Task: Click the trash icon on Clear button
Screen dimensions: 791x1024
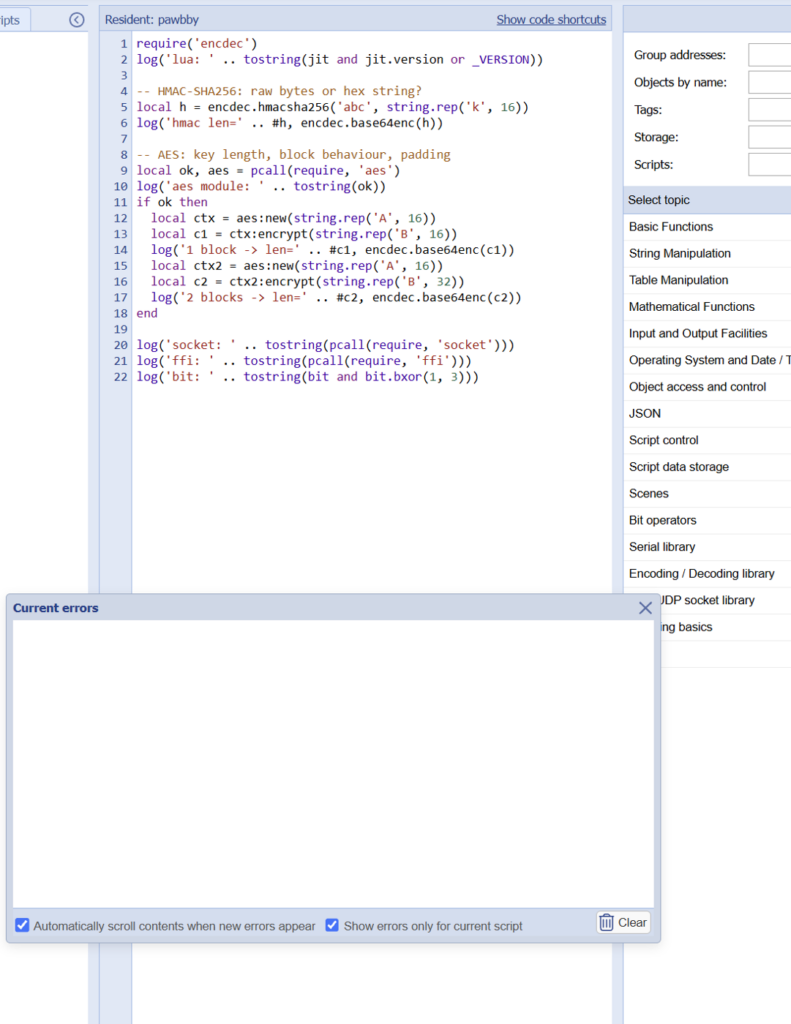Action: tap(606, 922)
